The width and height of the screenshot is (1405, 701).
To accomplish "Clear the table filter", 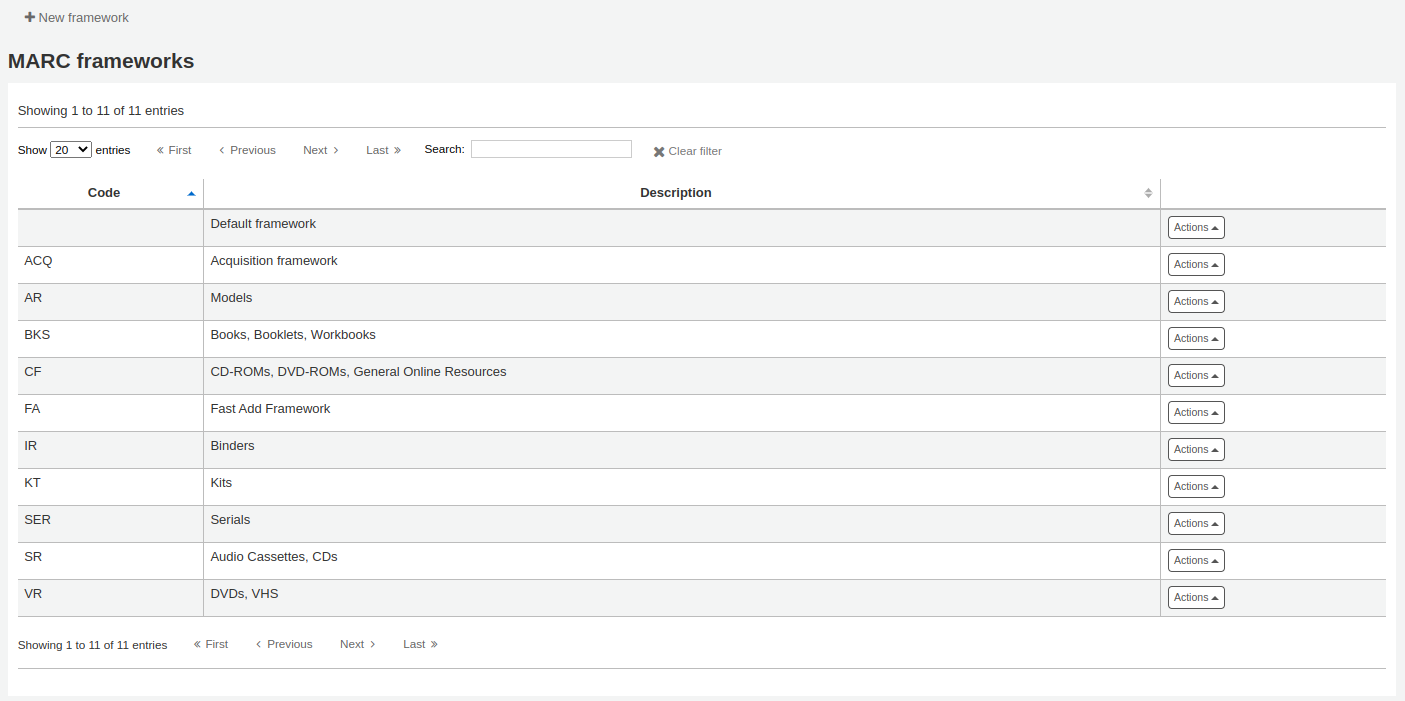I will click(688, 151).
